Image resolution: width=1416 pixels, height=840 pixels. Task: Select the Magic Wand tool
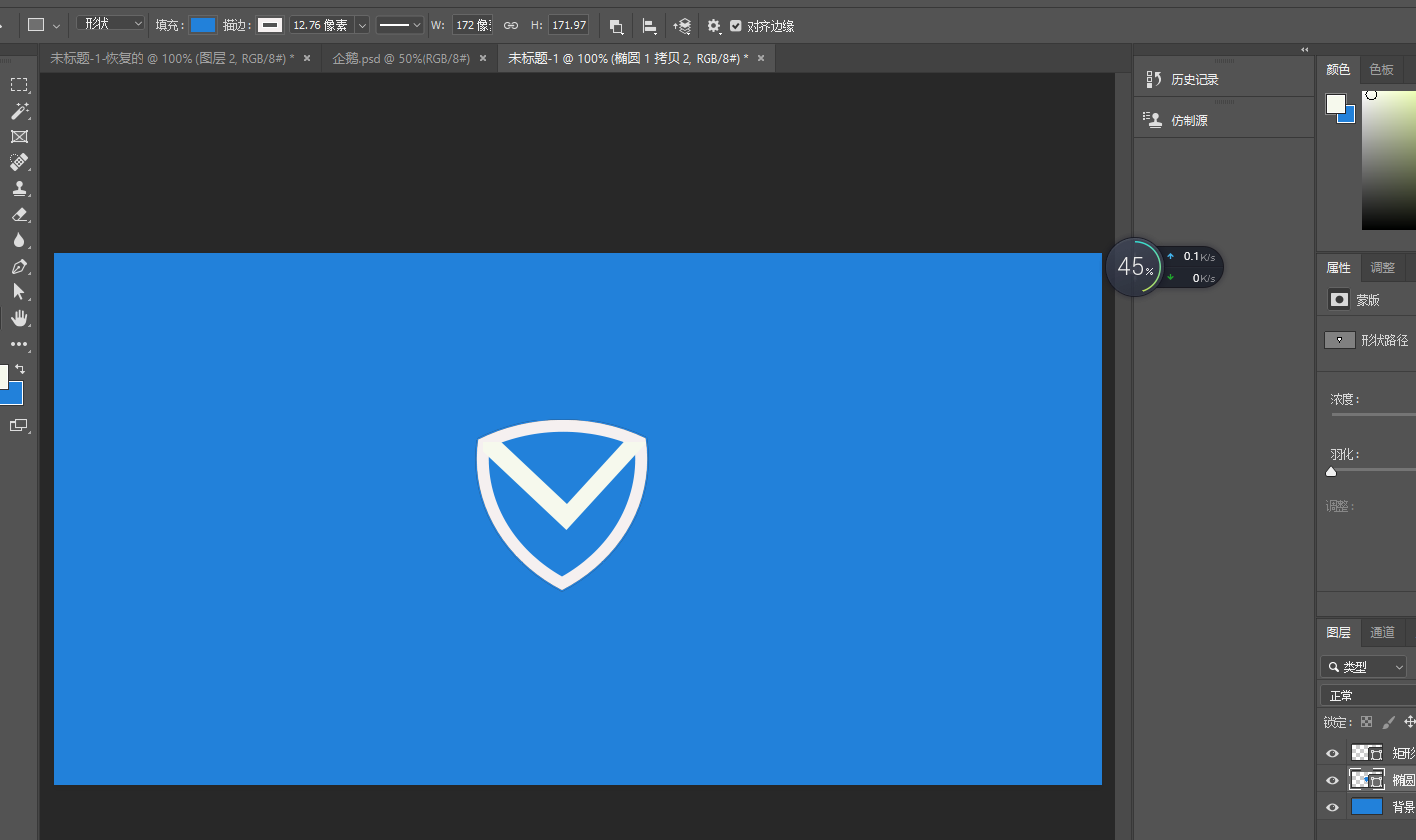pyautogui.click(x=19, y=111)
